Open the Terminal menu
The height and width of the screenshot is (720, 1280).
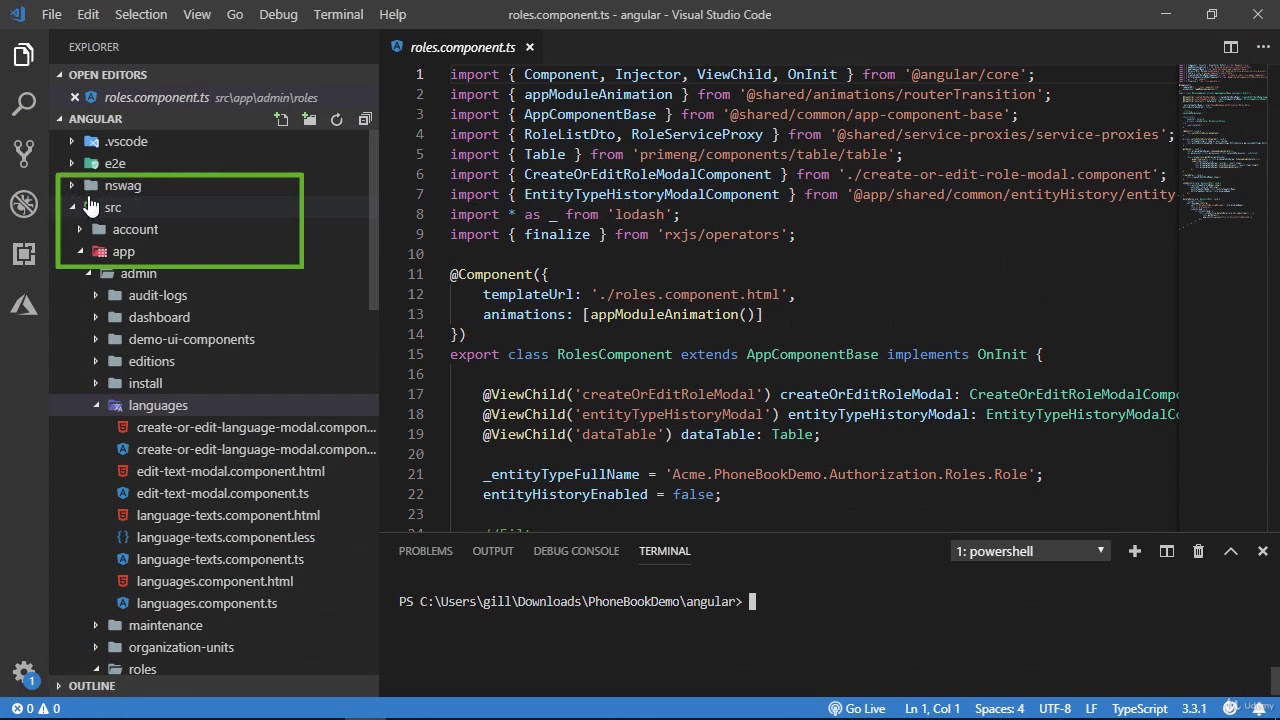coord(338,14)
